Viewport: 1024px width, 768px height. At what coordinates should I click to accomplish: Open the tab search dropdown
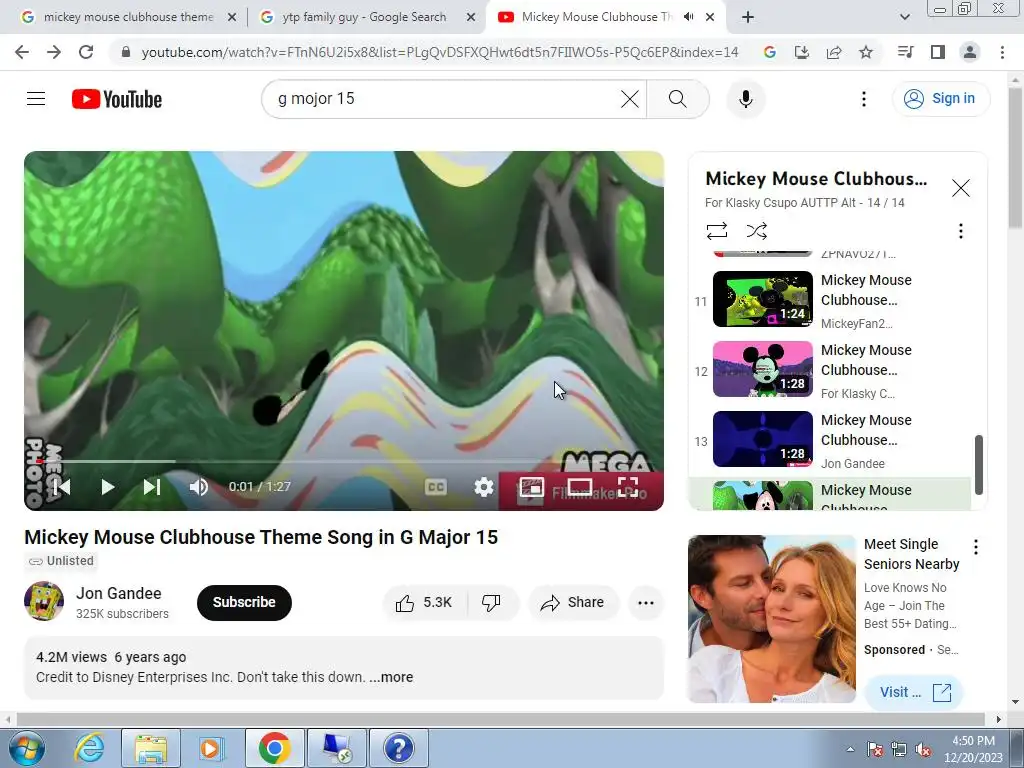[904, 18]
